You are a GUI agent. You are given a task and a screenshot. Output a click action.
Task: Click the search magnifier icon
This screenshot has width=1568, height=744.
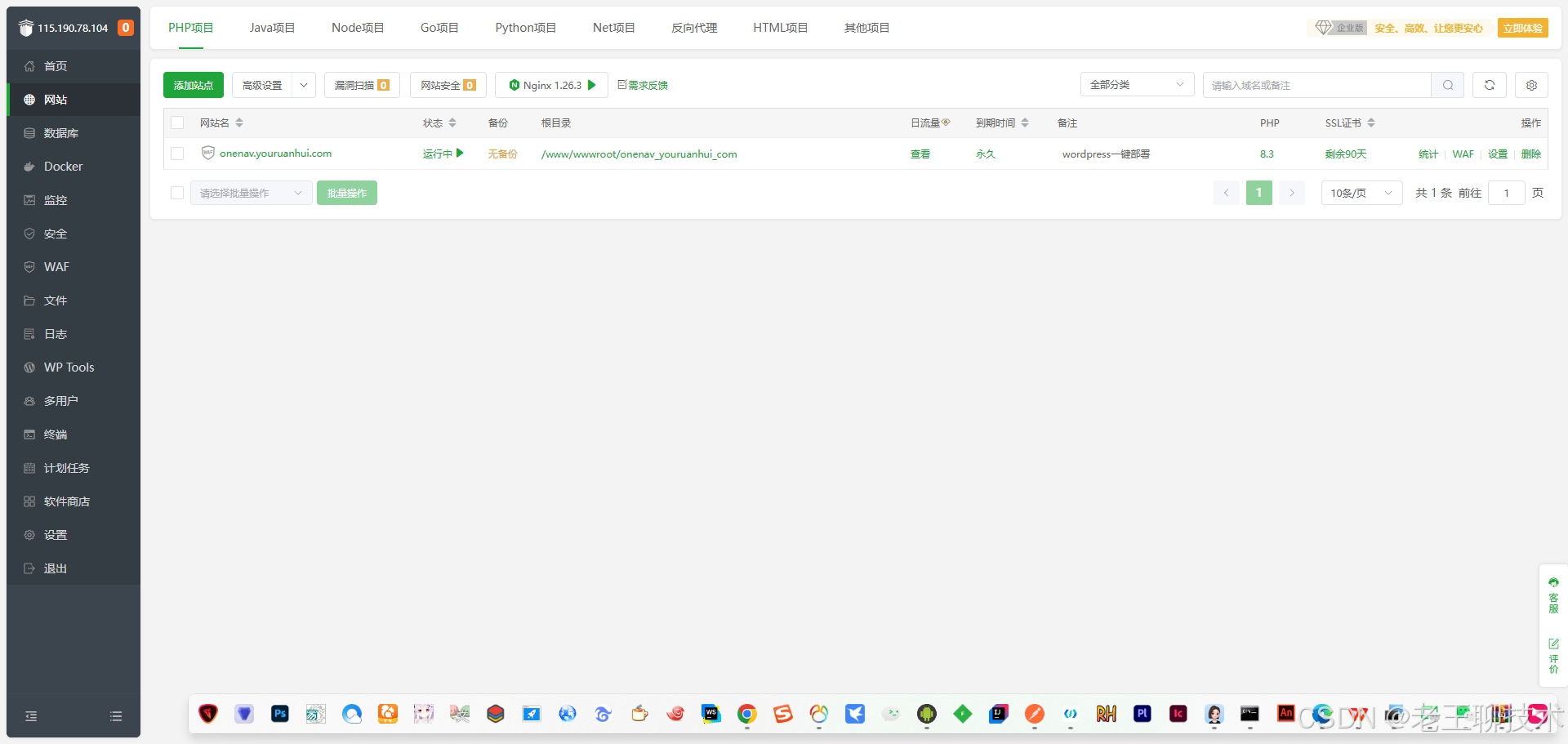1448,85
